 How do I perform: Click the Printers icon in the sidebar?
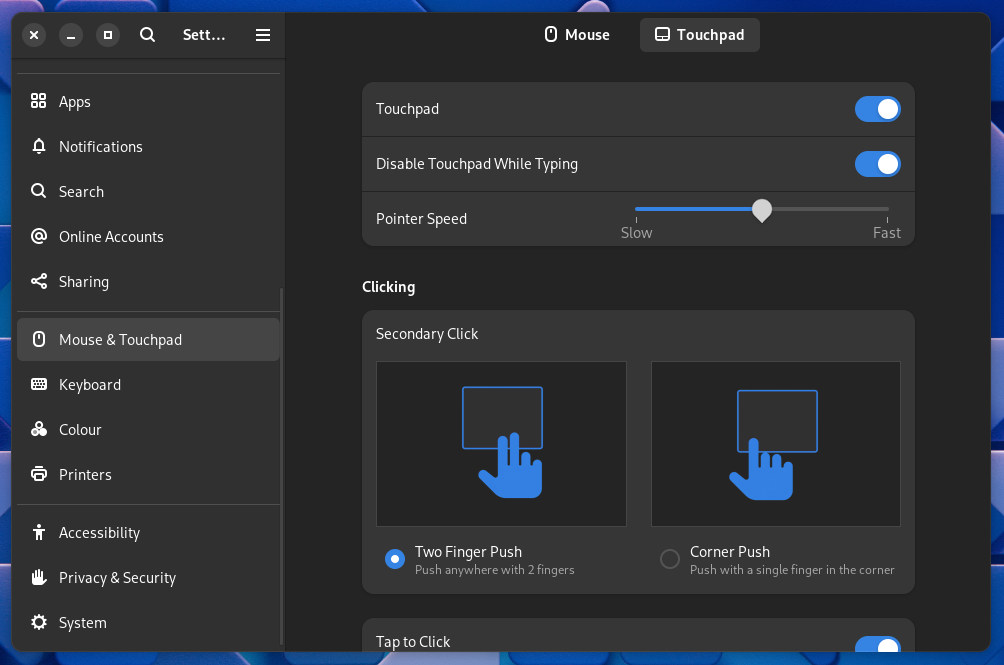click(38, 474)
